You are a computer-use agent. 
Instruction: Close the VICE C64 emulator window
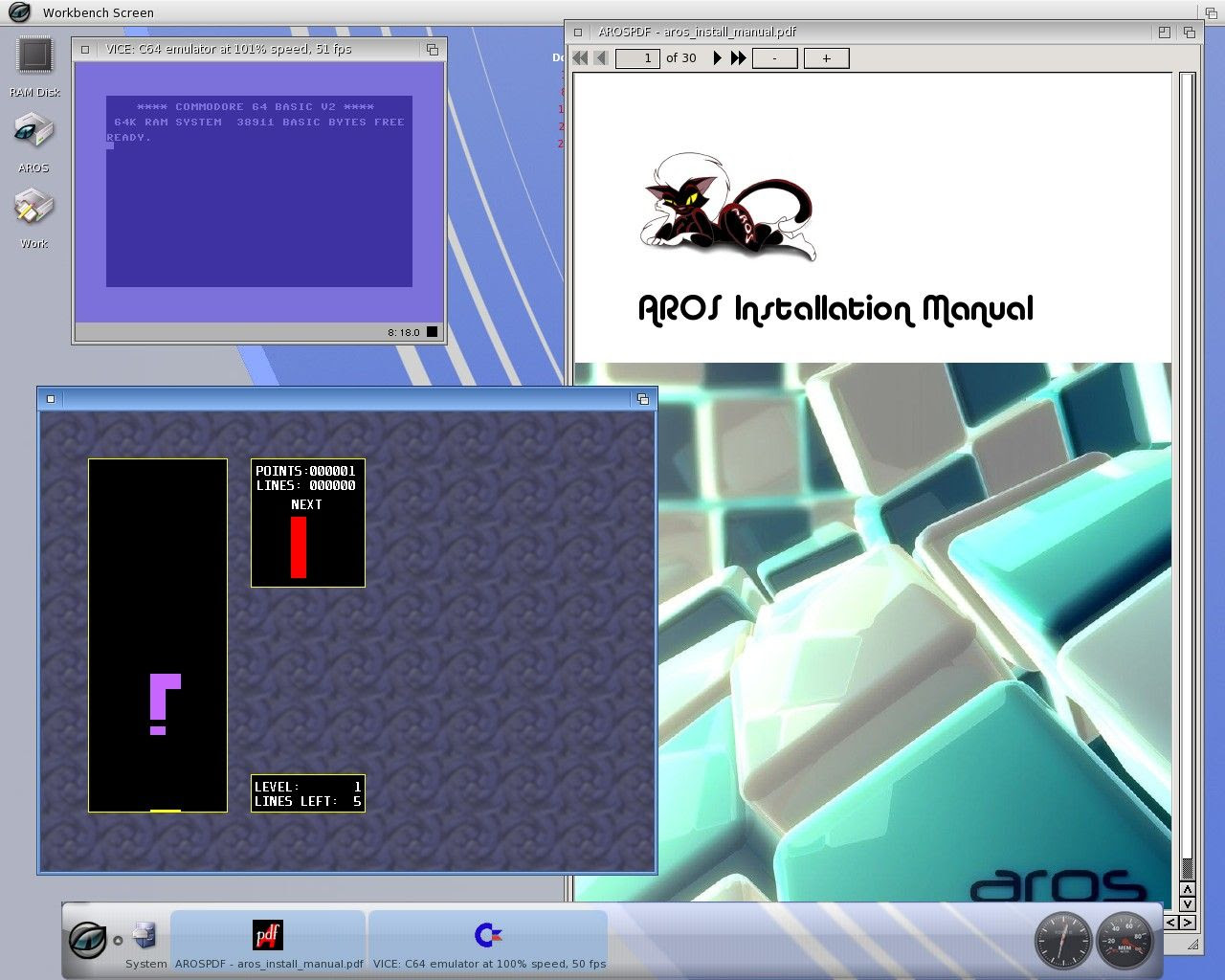coord(85,49)
